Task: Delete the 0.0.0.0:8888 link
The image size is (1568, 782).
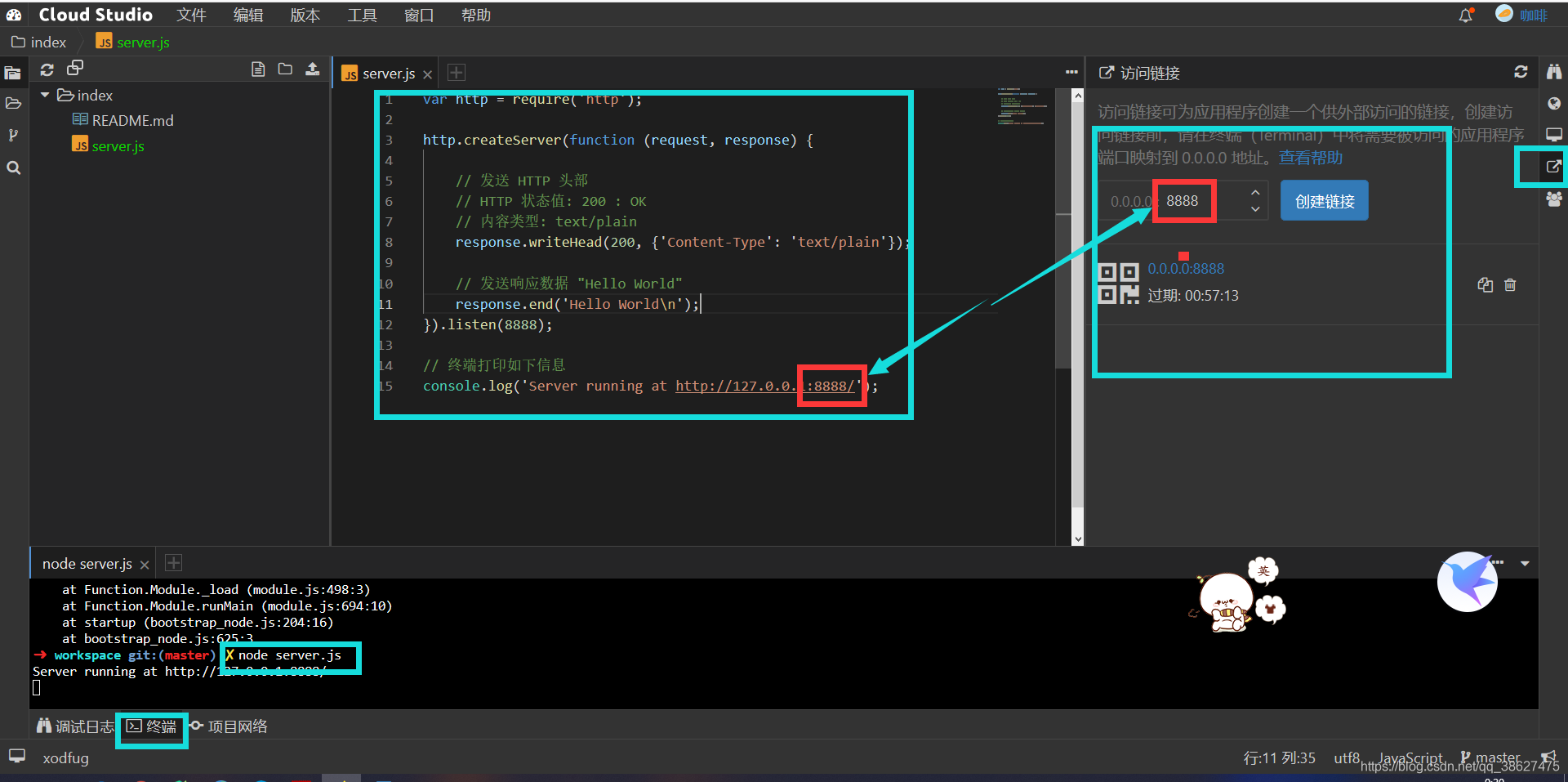Action: pyautogui.click(x=1510, y=284)
